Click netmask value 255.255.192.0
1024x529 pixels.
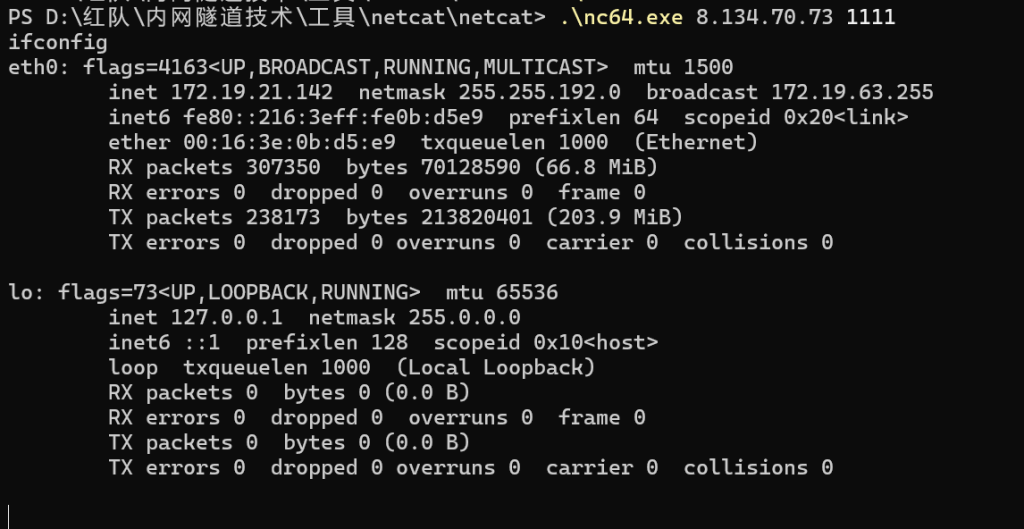coord(539,92)
